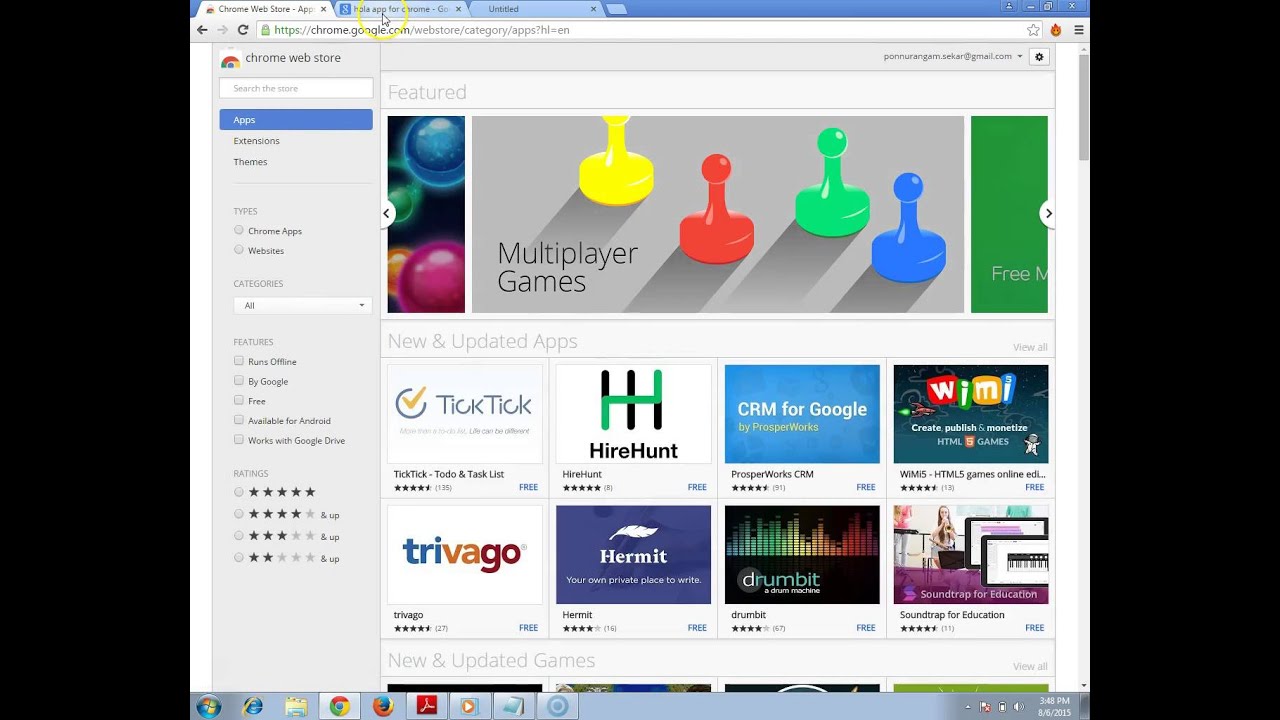Show hidden system tray icons arrow

point(968,707)
